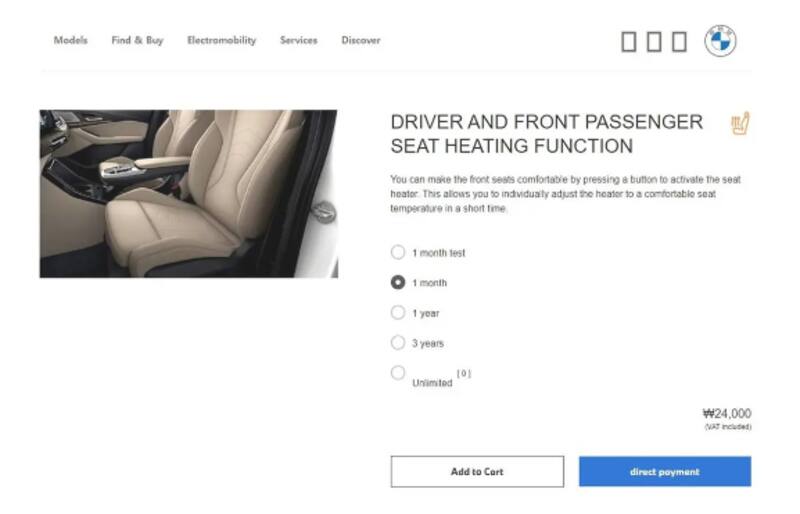The height and width of the screenshot is (514, 800).
Task: Click the Add to Cart button
Action: click(x=477, y=472)
